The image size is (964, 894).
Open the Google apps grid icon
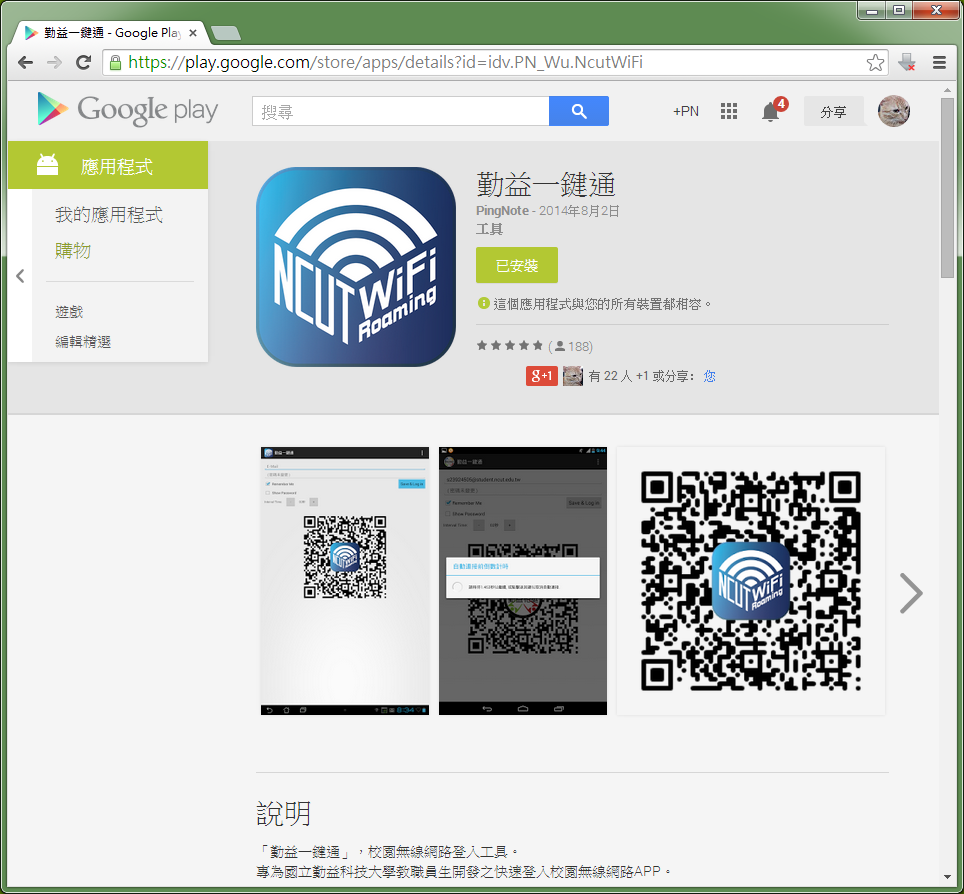[729, 111]
